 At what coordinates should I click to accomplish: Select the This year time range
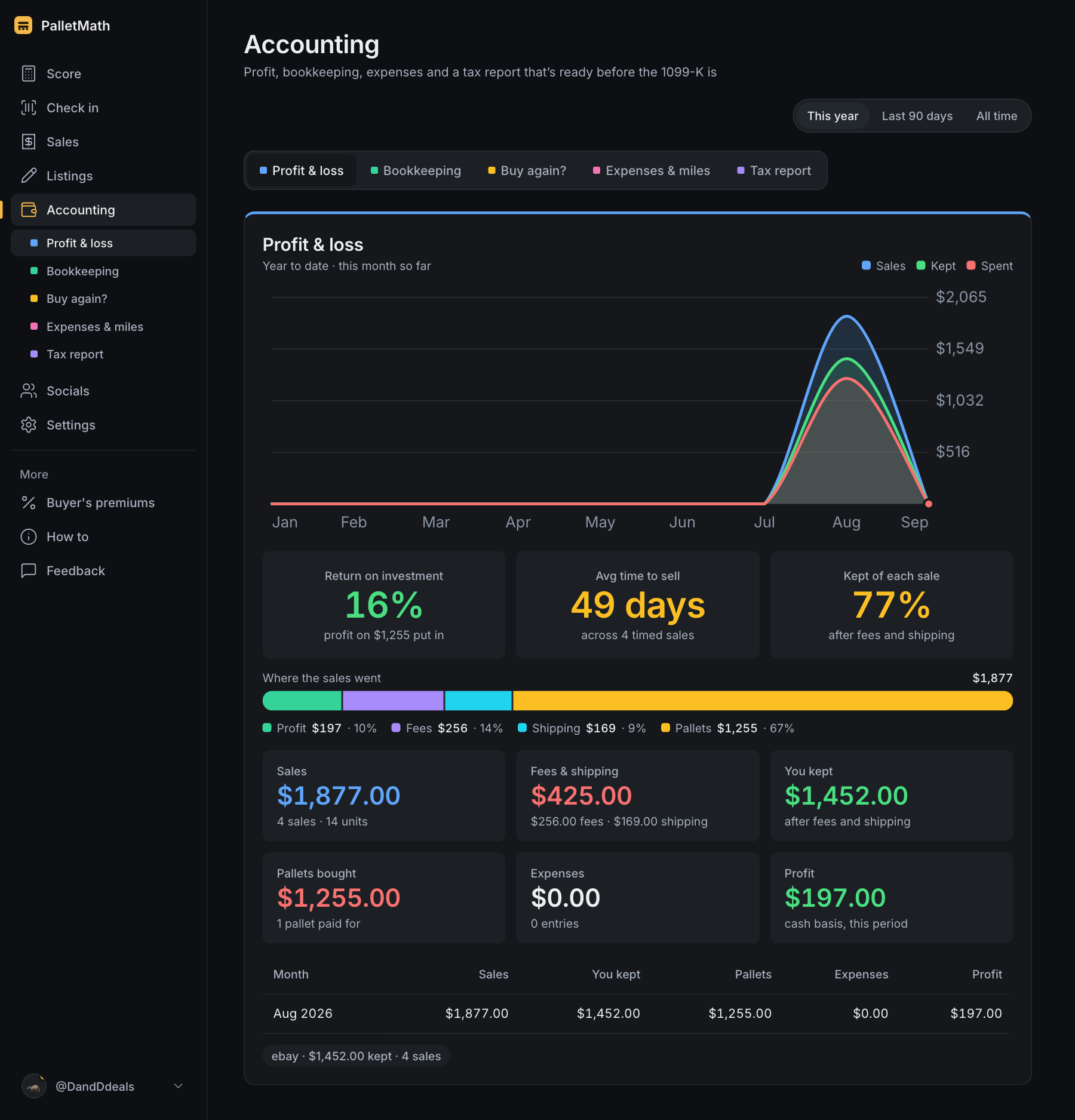tap(833, 116)
